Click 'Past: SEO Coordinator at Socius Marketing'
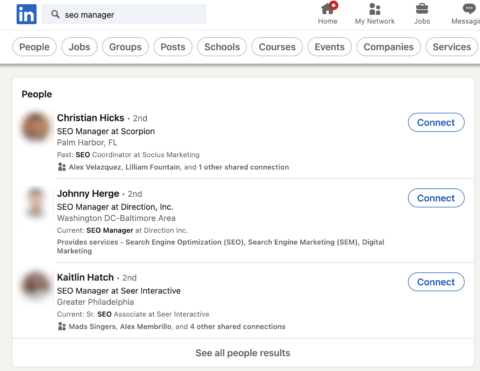This screenshot has width=480, height=371. tap(128, 155)
